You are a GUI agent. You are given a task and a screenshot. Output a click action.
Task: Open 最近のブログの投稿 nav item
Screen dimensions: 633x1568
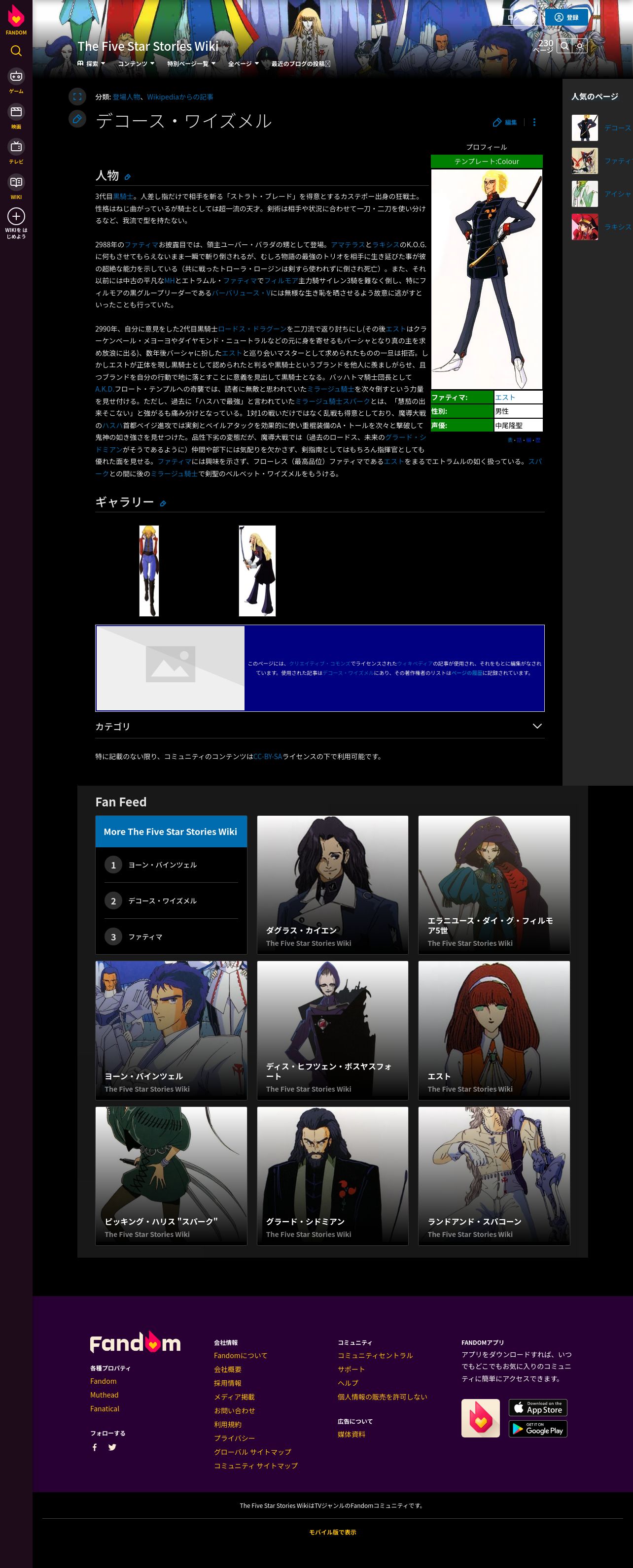pyautogui.click(x=300, y=64)
